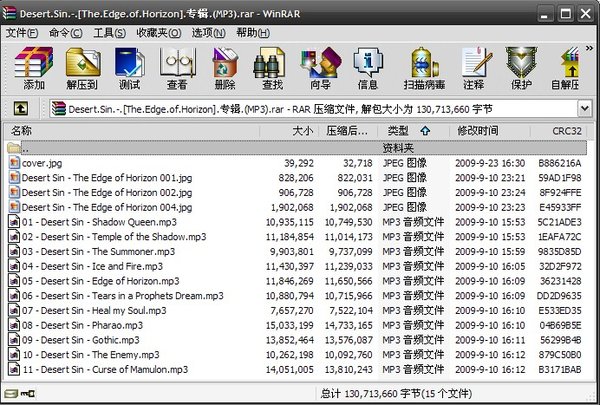Screen dimensions: 600x405
Task: Click the 删除 (Delete) toolbar icon
Action: tap(225, 68)
